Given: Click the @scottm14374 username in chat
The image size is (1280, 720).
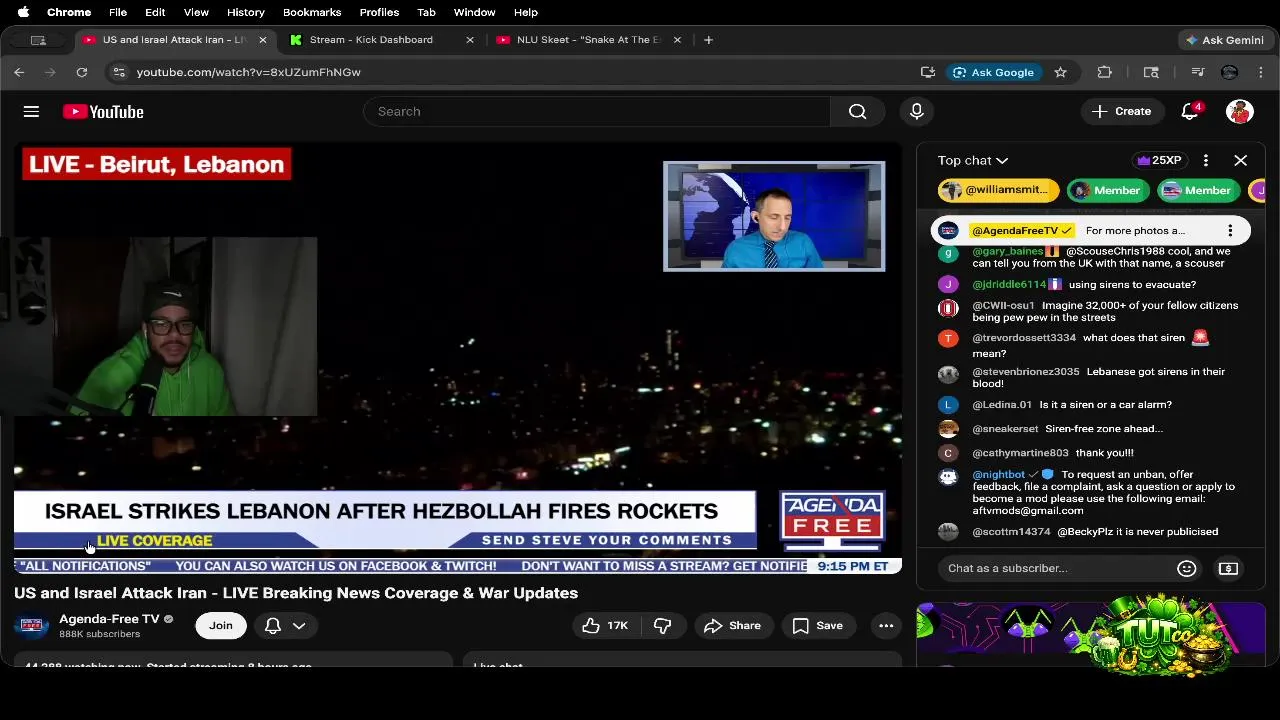Looking at the screenshot, I should point(1011,532).
